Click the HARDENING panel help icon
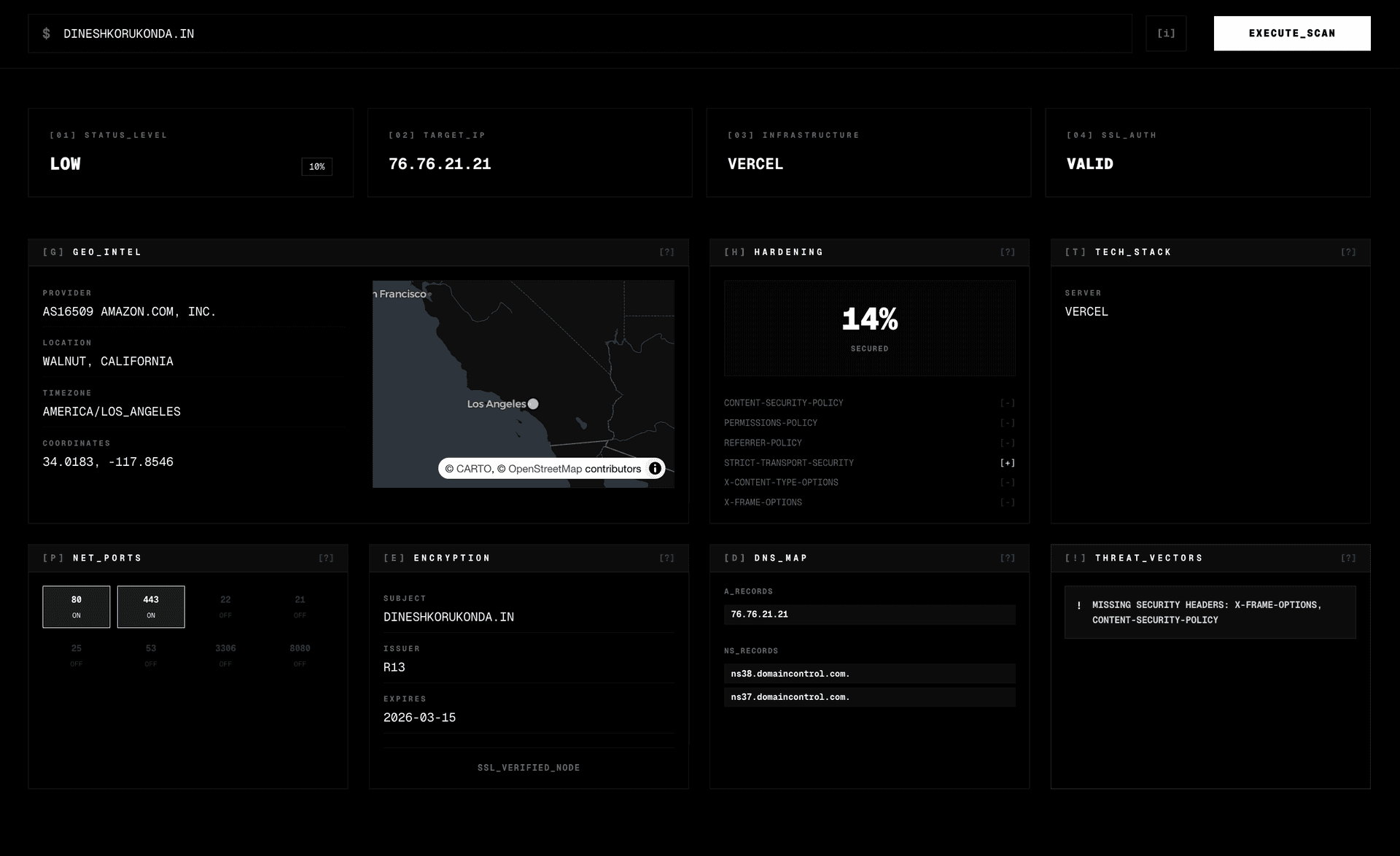 1007,252
